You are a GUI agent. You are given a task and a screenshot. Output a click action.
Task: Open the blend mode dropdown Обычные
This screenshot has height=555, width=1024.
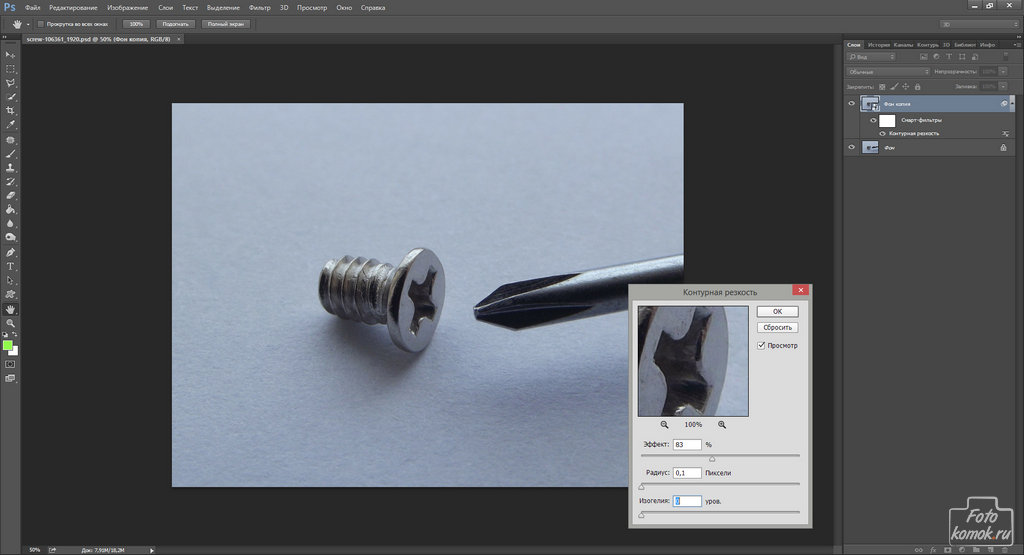(888, 72)
